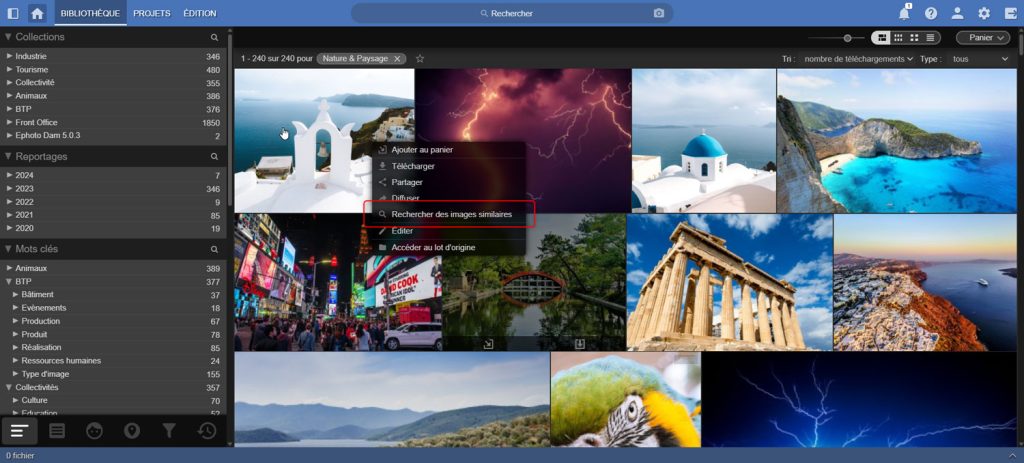This screenshot has height=463, width=1024.
Task: Search within Collections using magnifier icon
Action: (214, 37)
